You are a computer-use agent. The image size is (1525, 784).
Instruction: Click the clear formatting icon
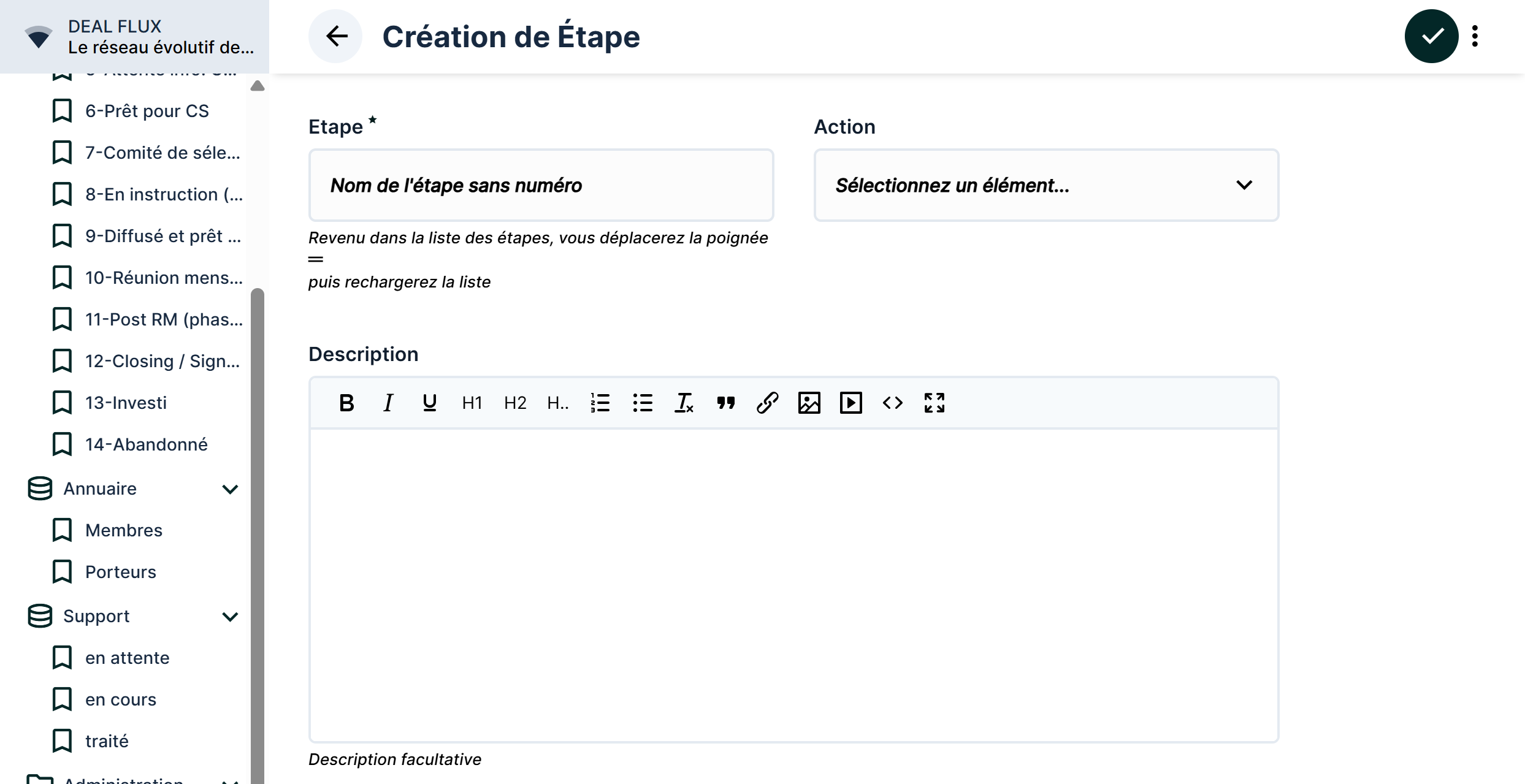684,403
